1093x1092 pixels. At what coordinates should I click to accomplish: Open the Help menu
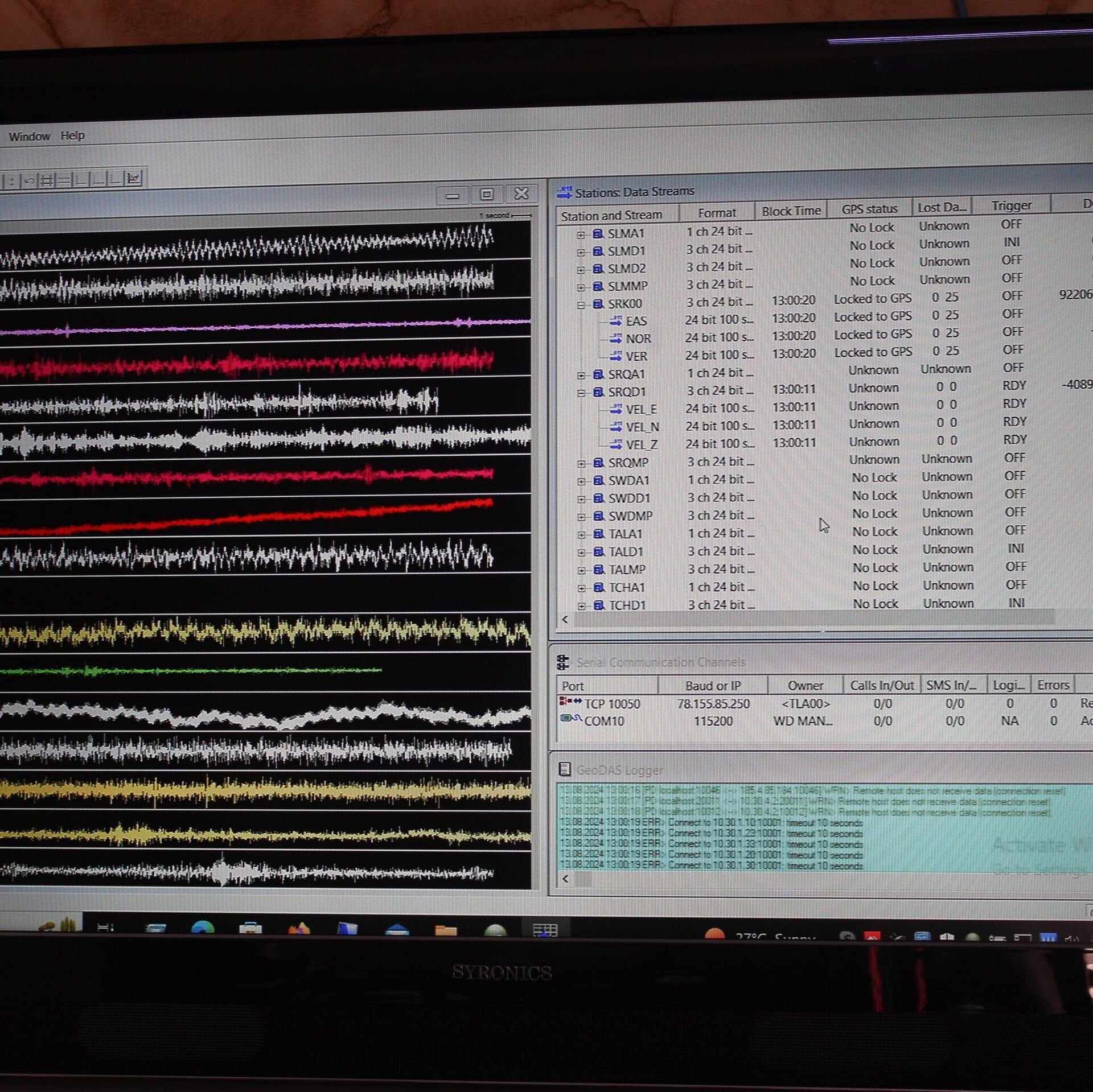click(72, 135)
